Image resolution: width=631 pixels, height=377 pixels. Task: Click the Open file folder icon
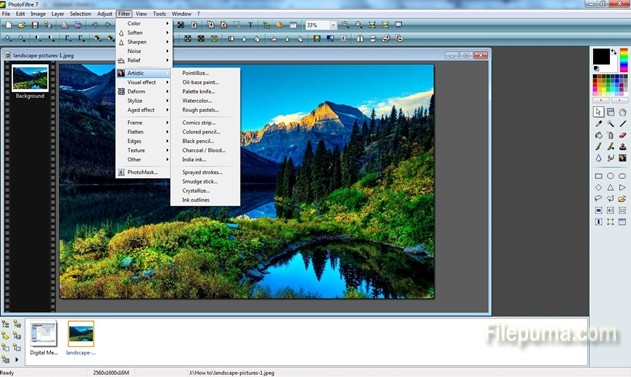coord(22,25)
